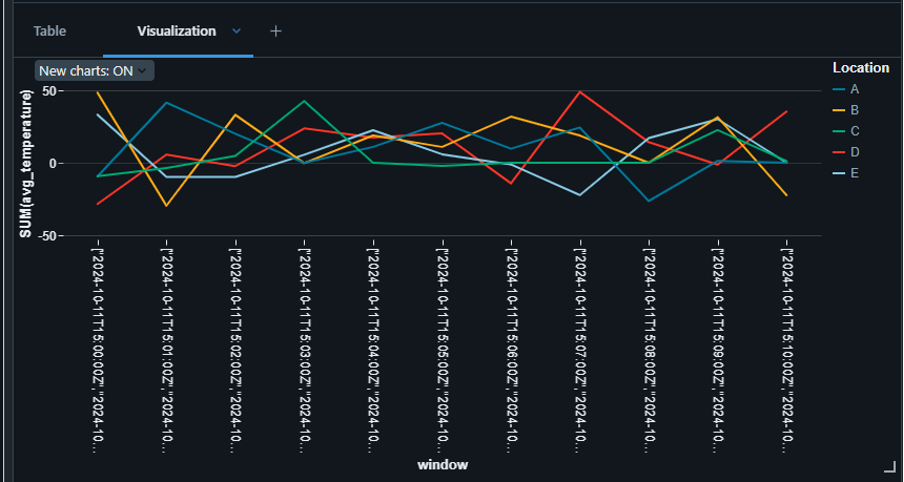Screen dimensions: 904x482
Task: Toggle Location C in the legend
Action: (x=846, y=131)
